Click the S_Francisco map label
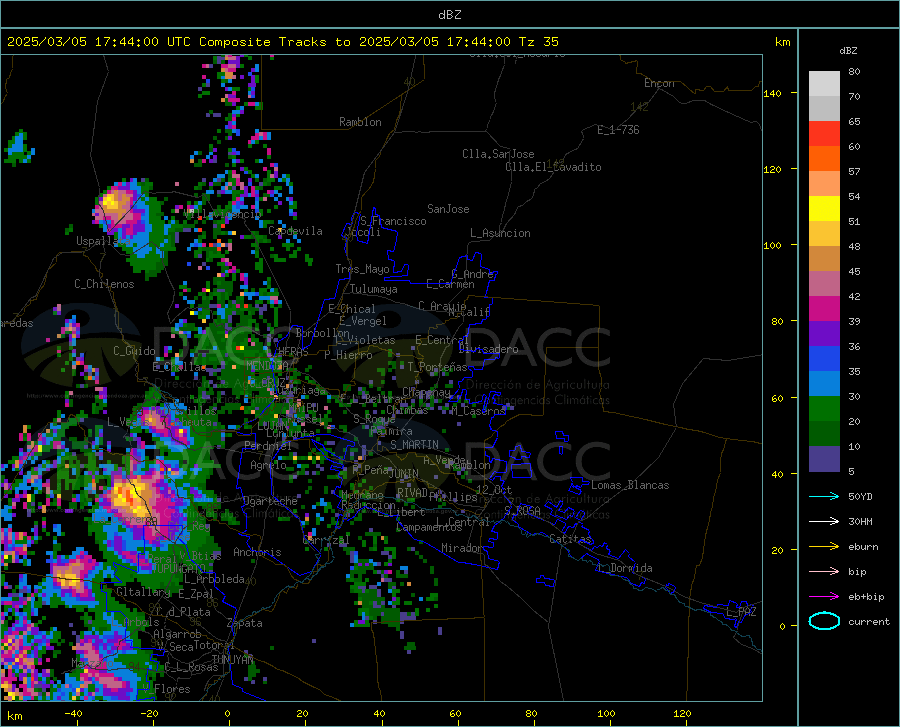Screen dimensions: 900x727 [393, 221]
